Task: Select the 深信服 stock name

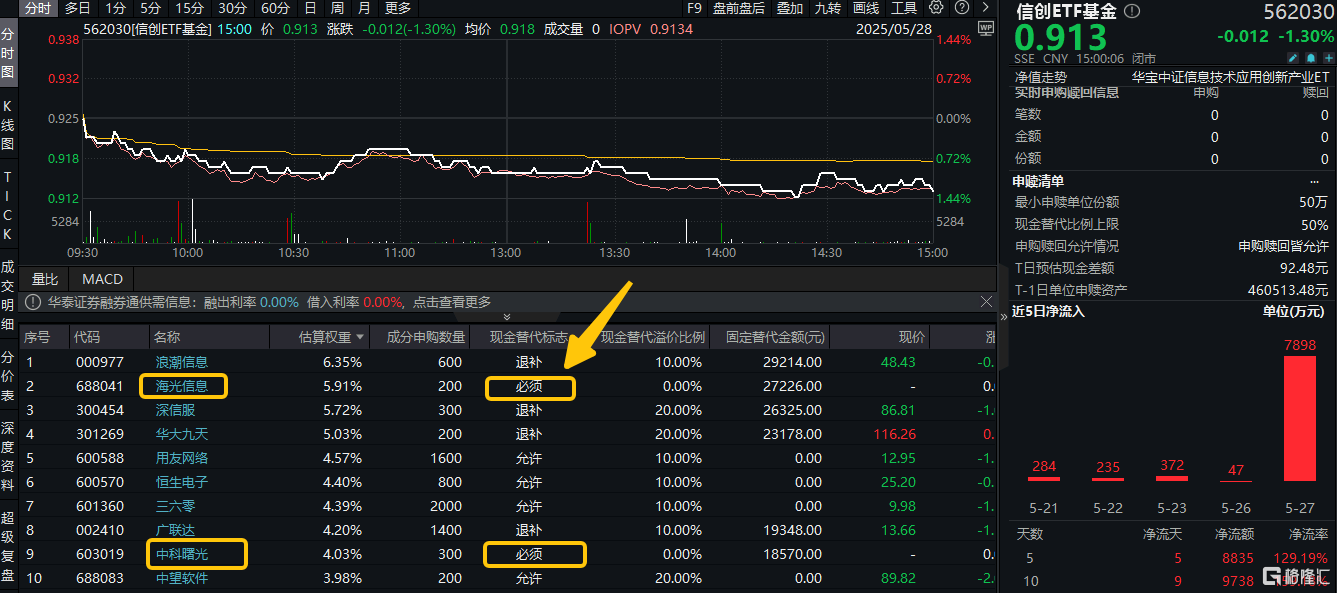Action: point(175,410)
